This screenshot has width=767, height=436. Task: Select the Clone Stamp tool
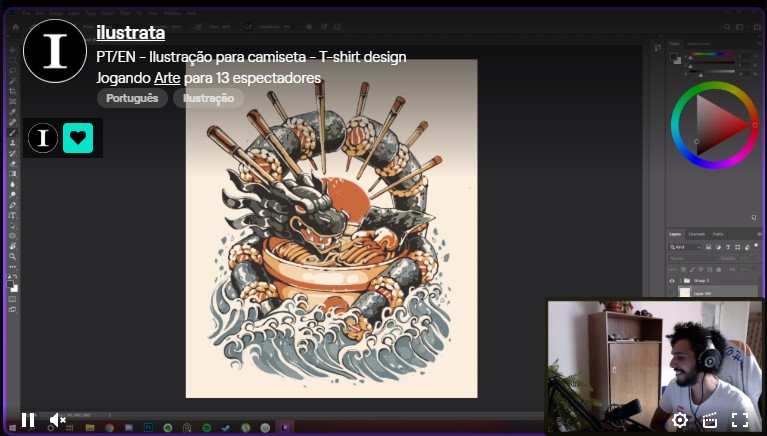pos(13,143)
